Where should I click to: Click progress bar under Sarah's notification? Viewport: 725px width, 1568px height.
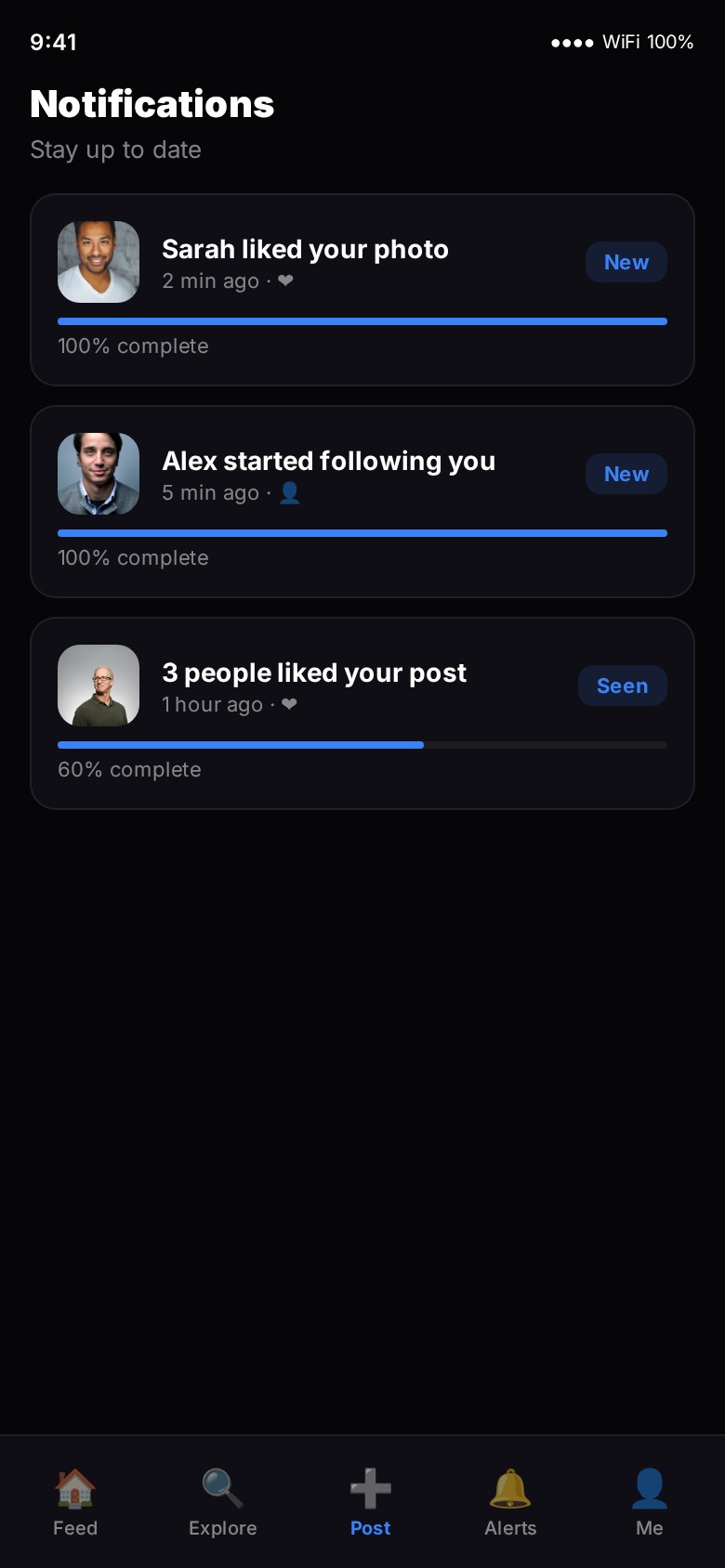[362, 321]
